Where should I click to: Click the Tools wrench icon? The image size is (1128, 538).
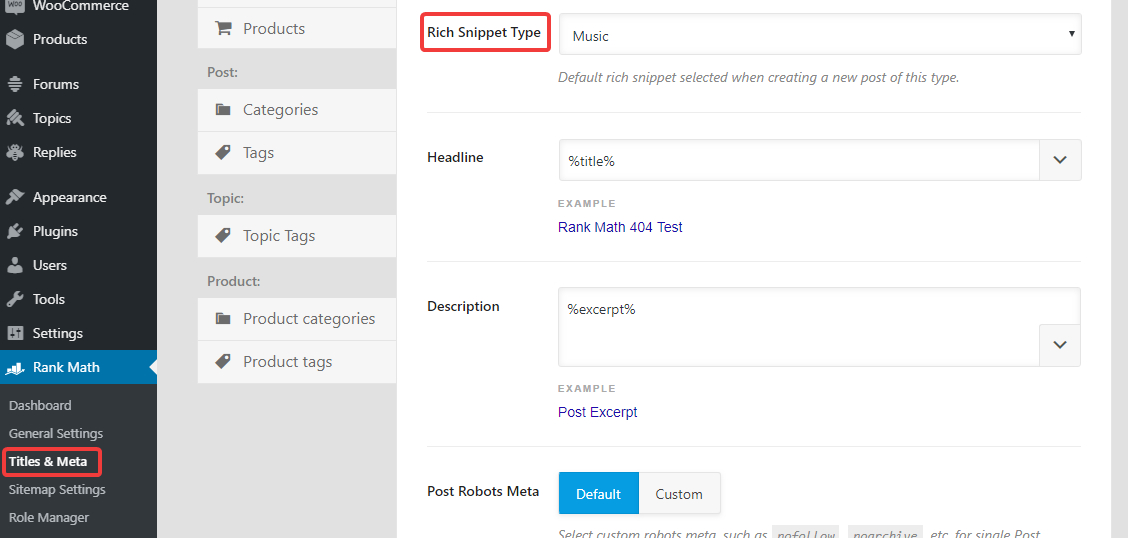coord(15,299)
